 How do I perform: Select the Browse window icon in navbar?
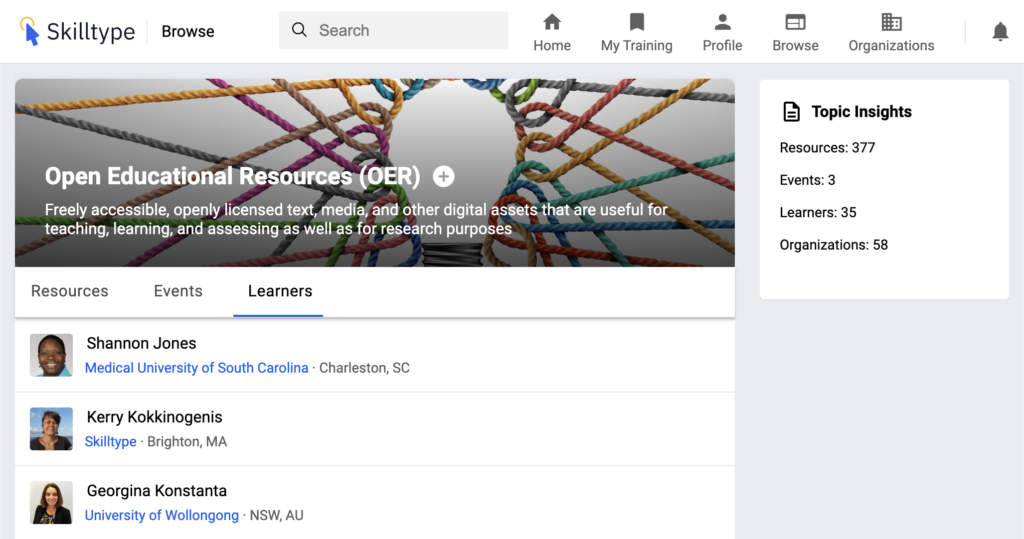[x=795, y=22]
